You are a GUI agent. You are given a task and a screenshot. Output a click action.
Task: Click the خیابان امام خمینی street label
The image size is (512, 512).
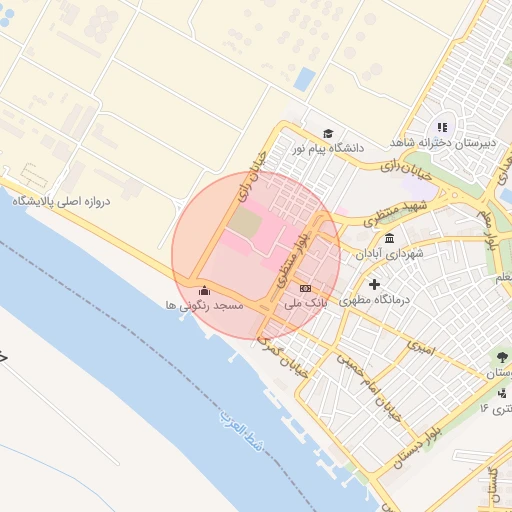coord(369,388)
